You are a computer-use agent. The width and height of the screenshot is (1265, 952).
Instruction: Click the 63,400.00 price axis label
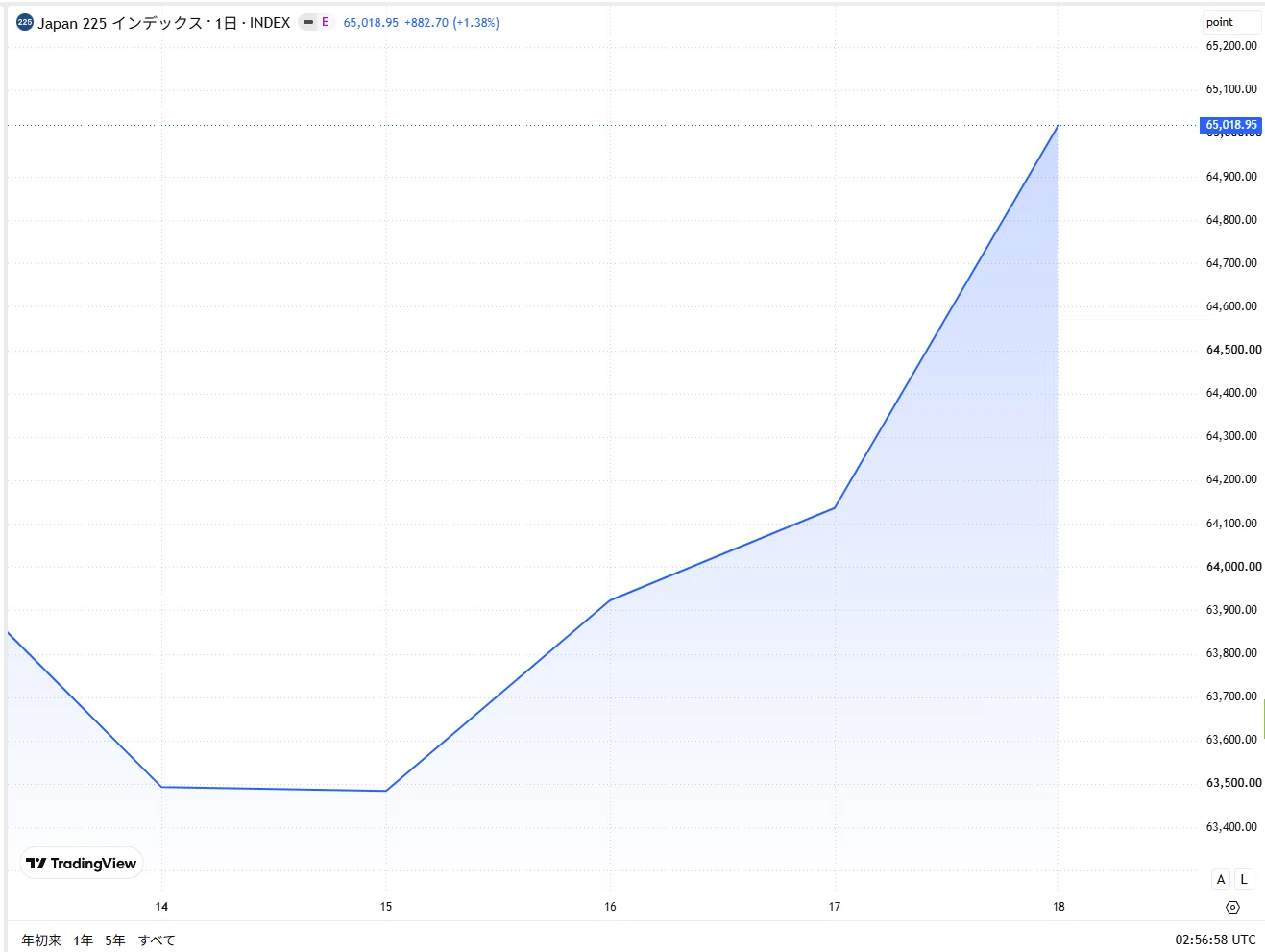[1231, 827]
